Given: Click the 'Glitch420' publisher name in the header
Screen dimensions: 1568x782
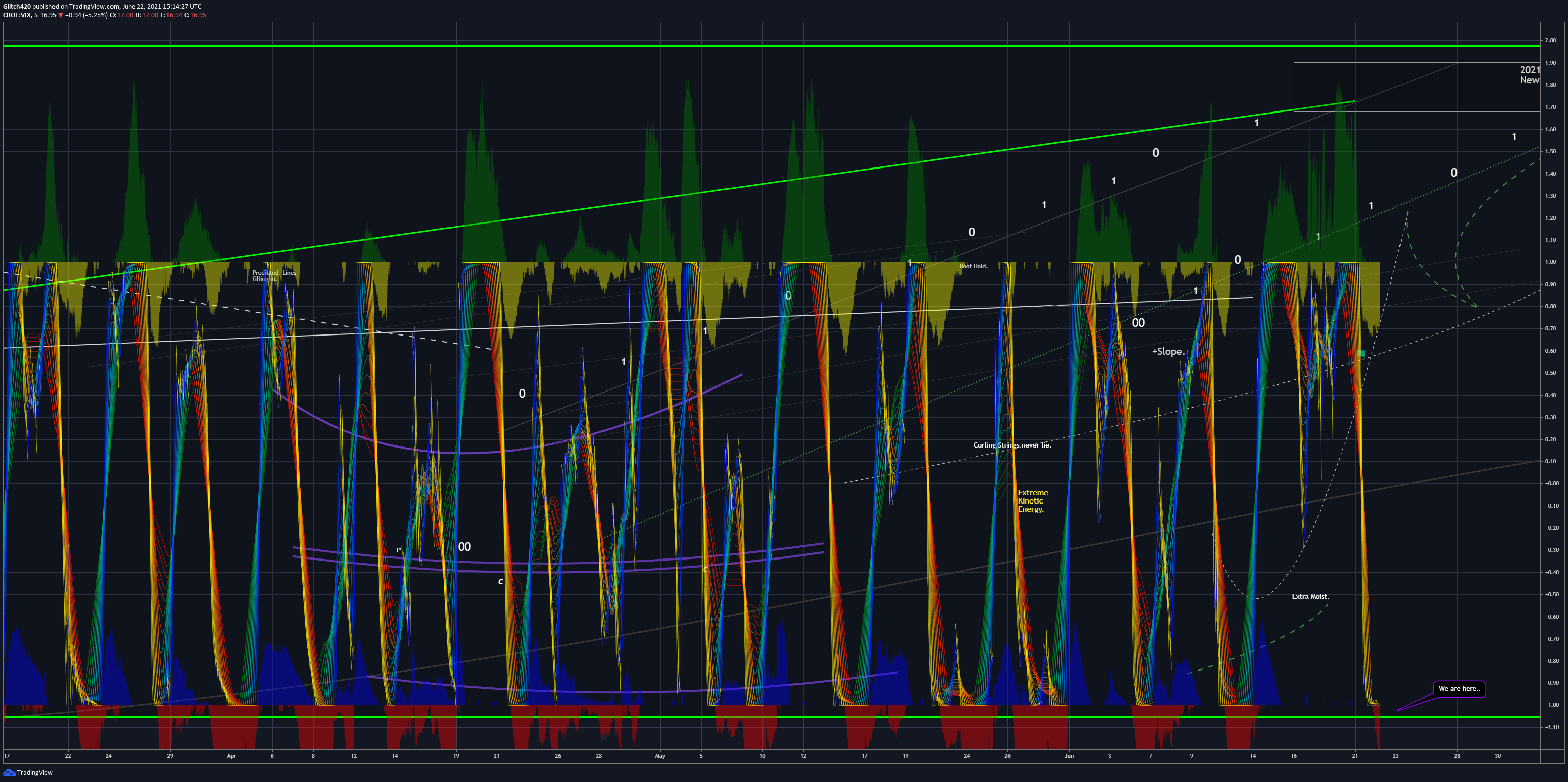Looking at the screenshot, I should click(x=17, y=6).
